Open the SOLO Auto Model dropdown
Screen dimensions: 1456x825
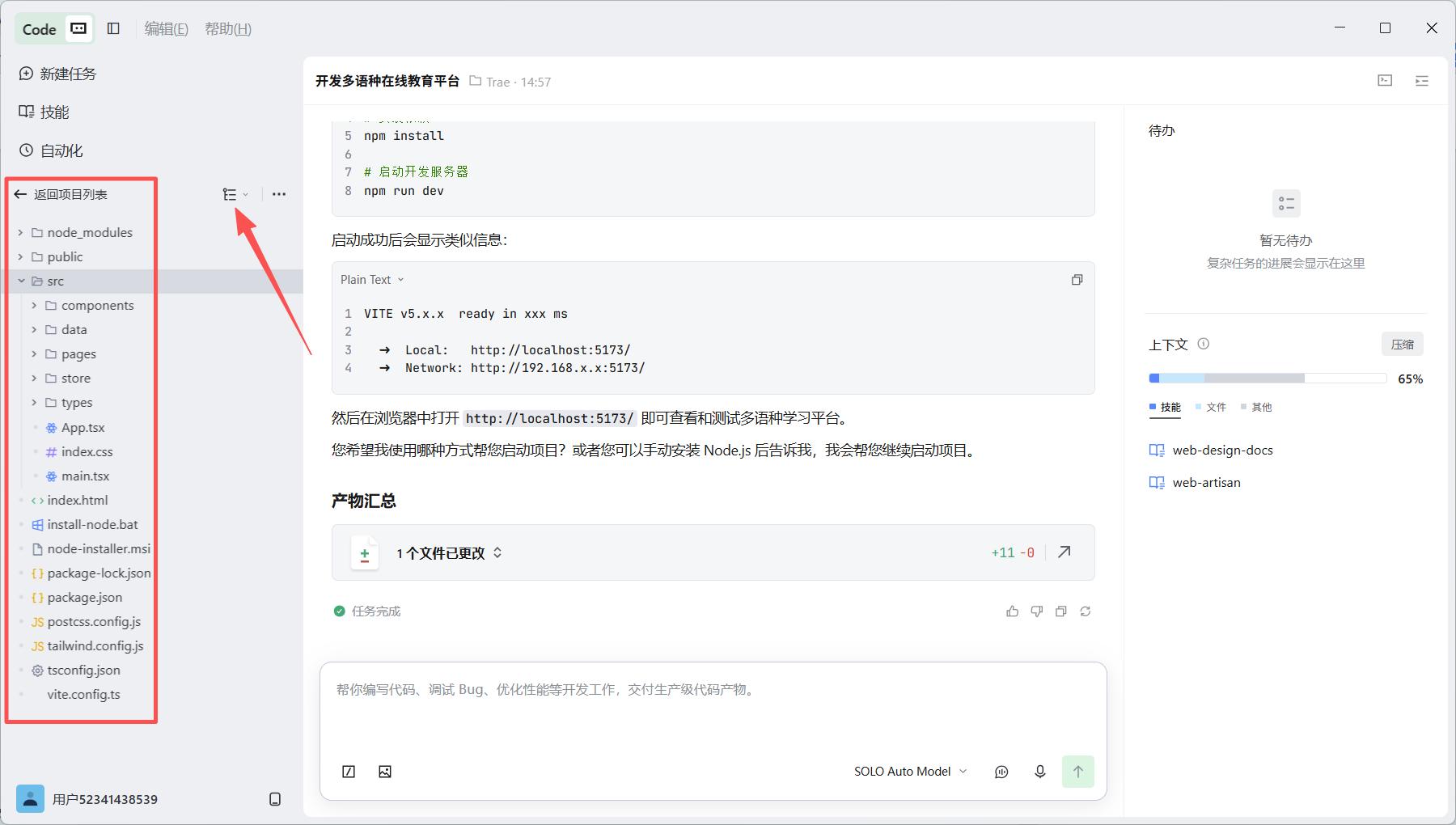tap(910, 772)
